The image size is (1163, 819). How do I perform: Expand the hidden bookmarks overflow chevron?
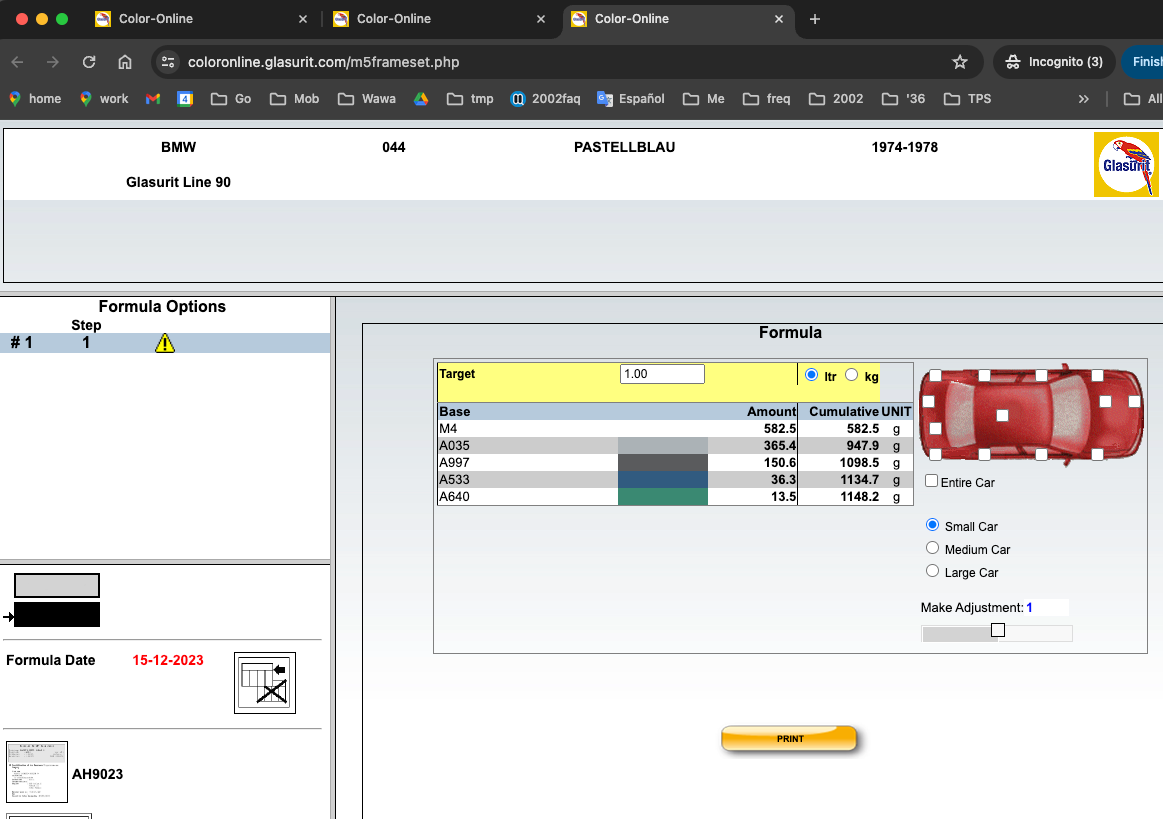point(1083,99)
